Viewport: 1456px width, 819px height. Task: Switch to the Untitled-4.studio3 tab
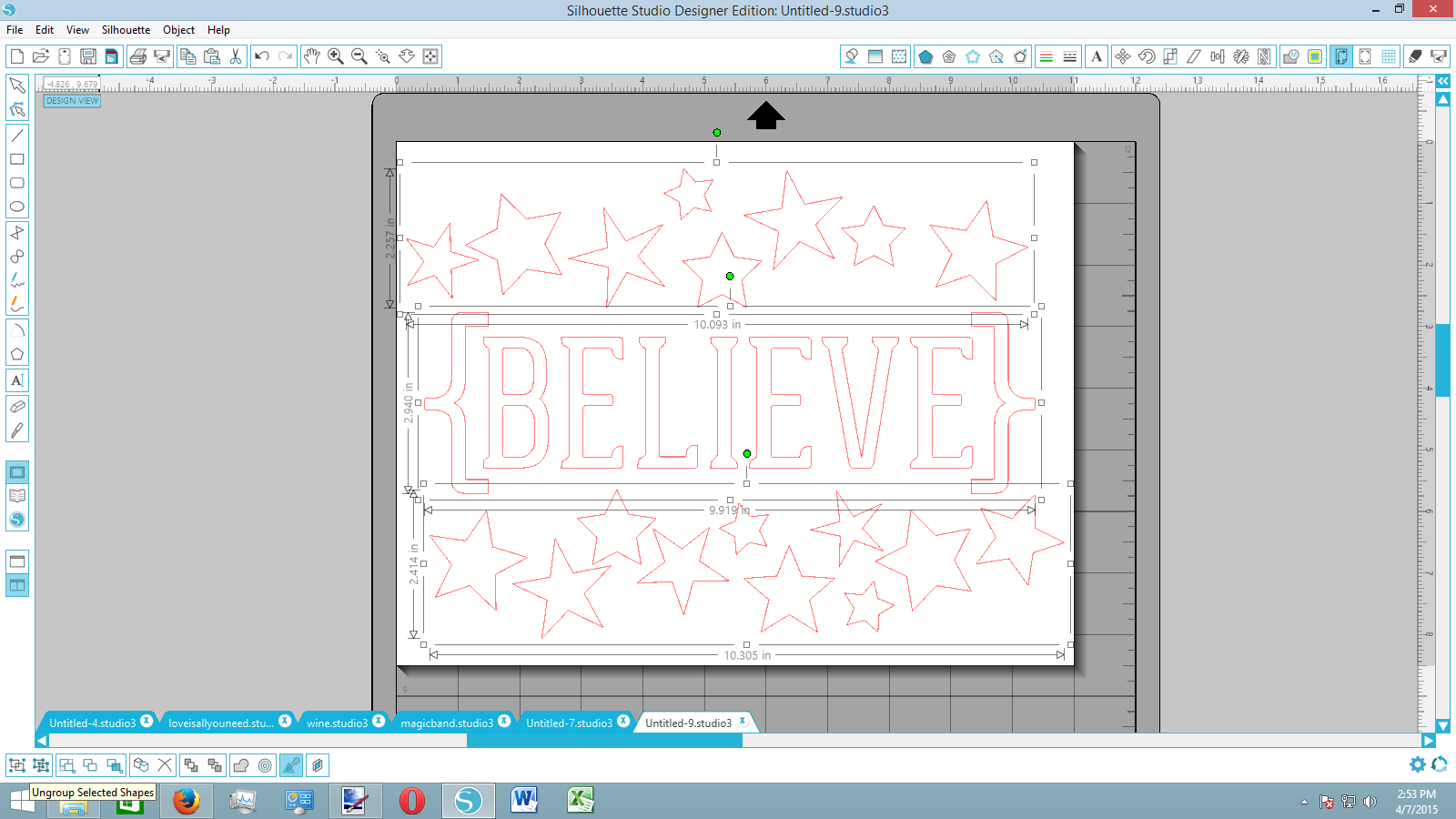click(92, 723)
